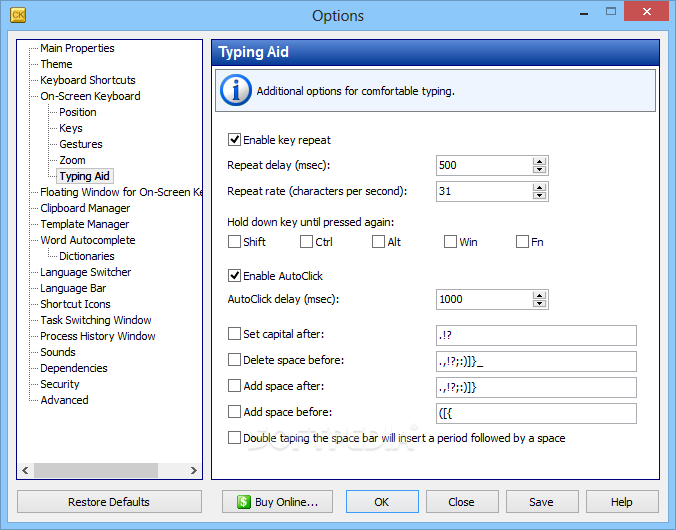Click Restore Defaults button
Viewport: 676px width, 530px height.
click(109, 502)
